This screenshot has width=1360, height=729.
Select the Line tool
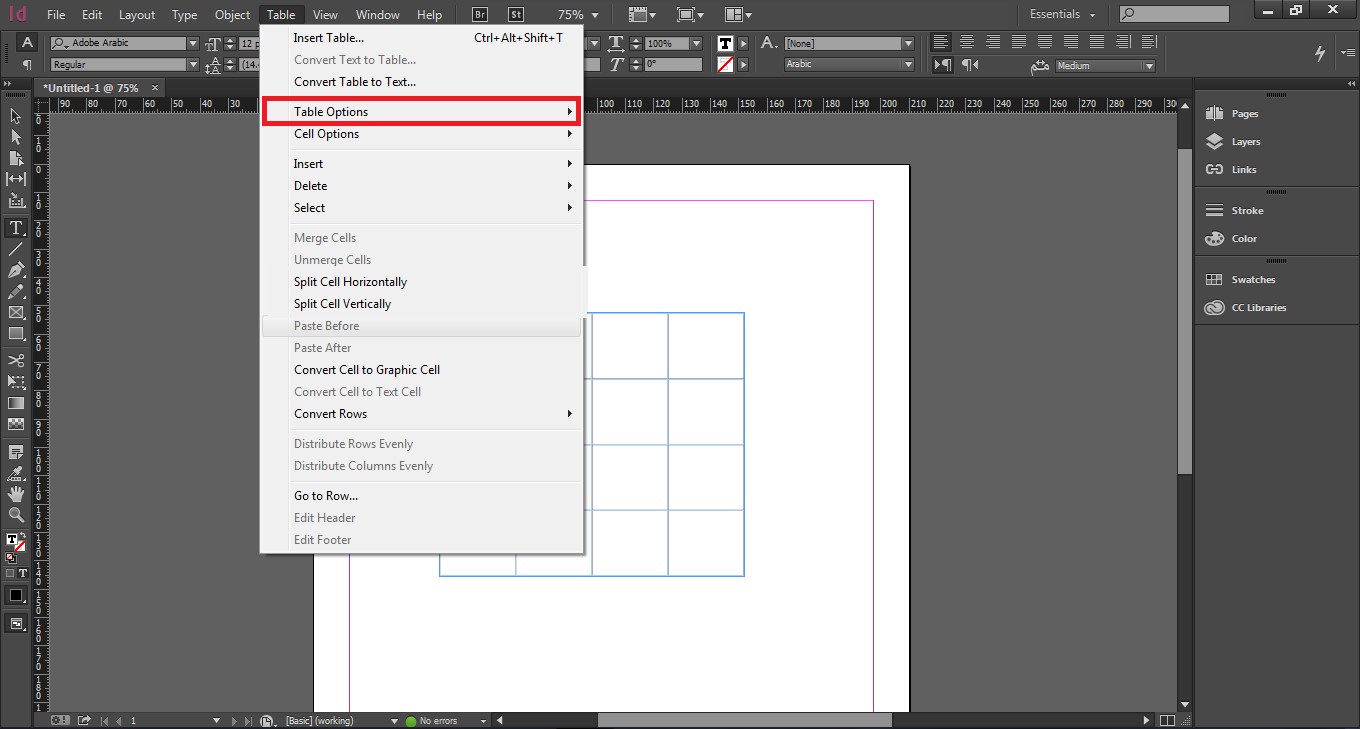15,249
